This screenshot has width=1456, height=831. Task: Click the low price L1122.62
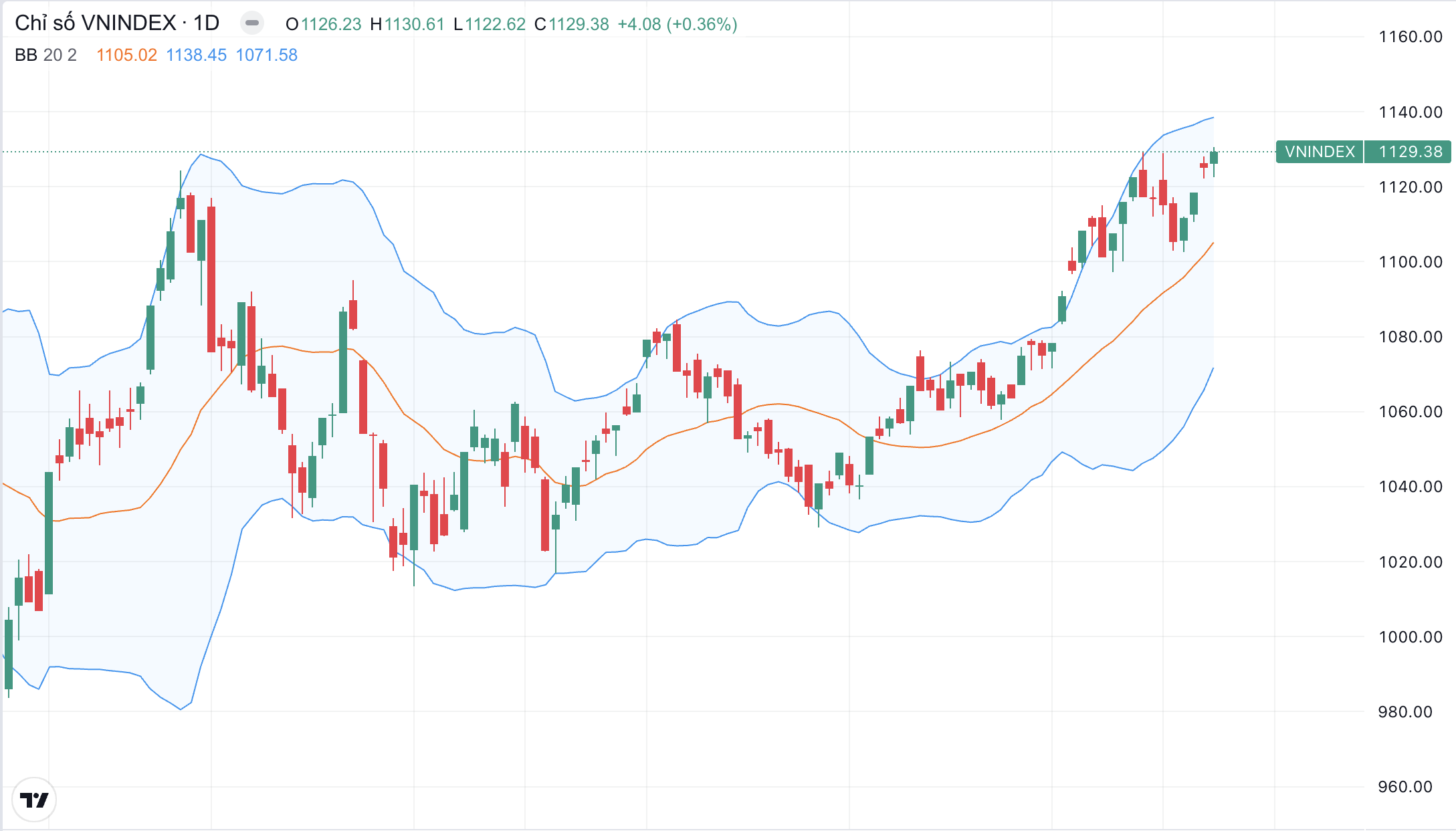(490, 24)
